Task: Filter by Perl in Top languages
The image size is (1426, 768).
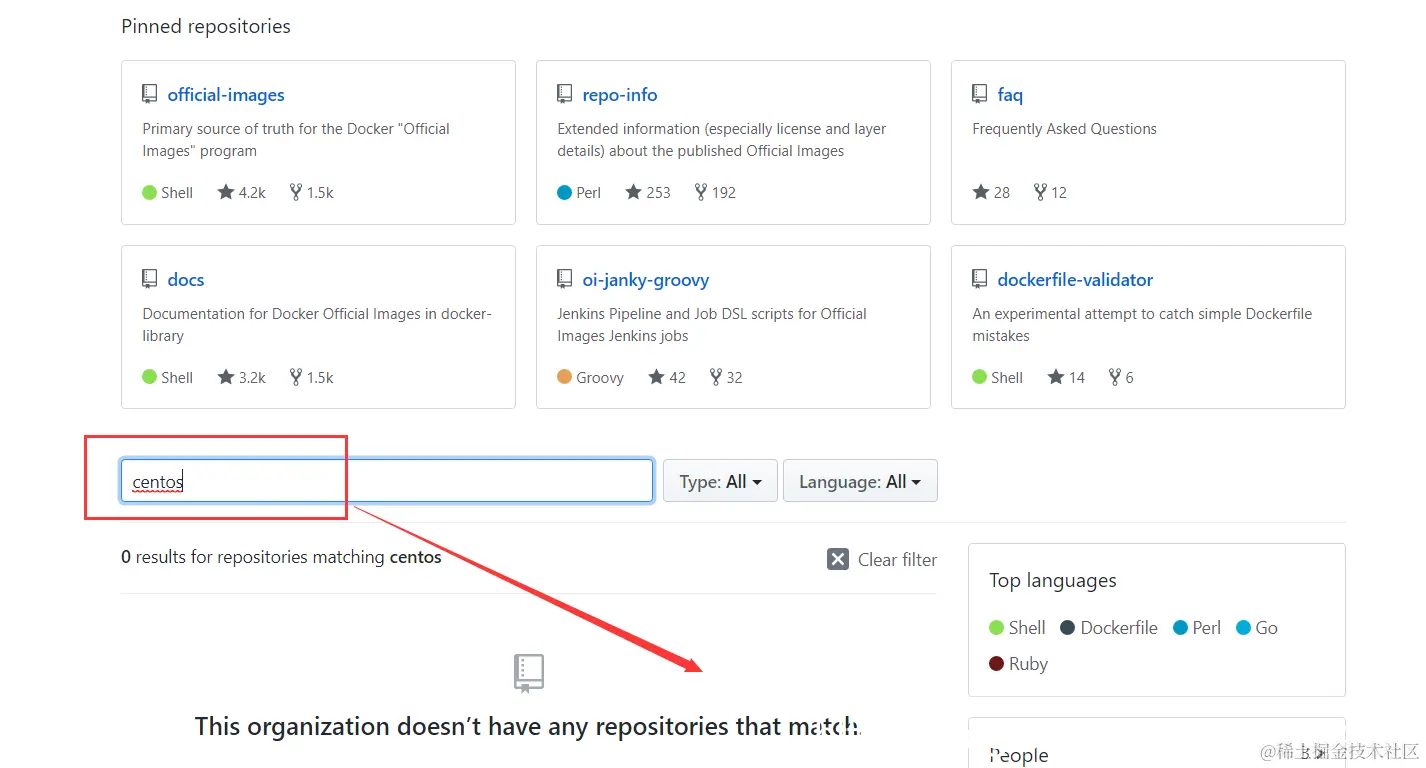Action: (x=1197, y=628)
